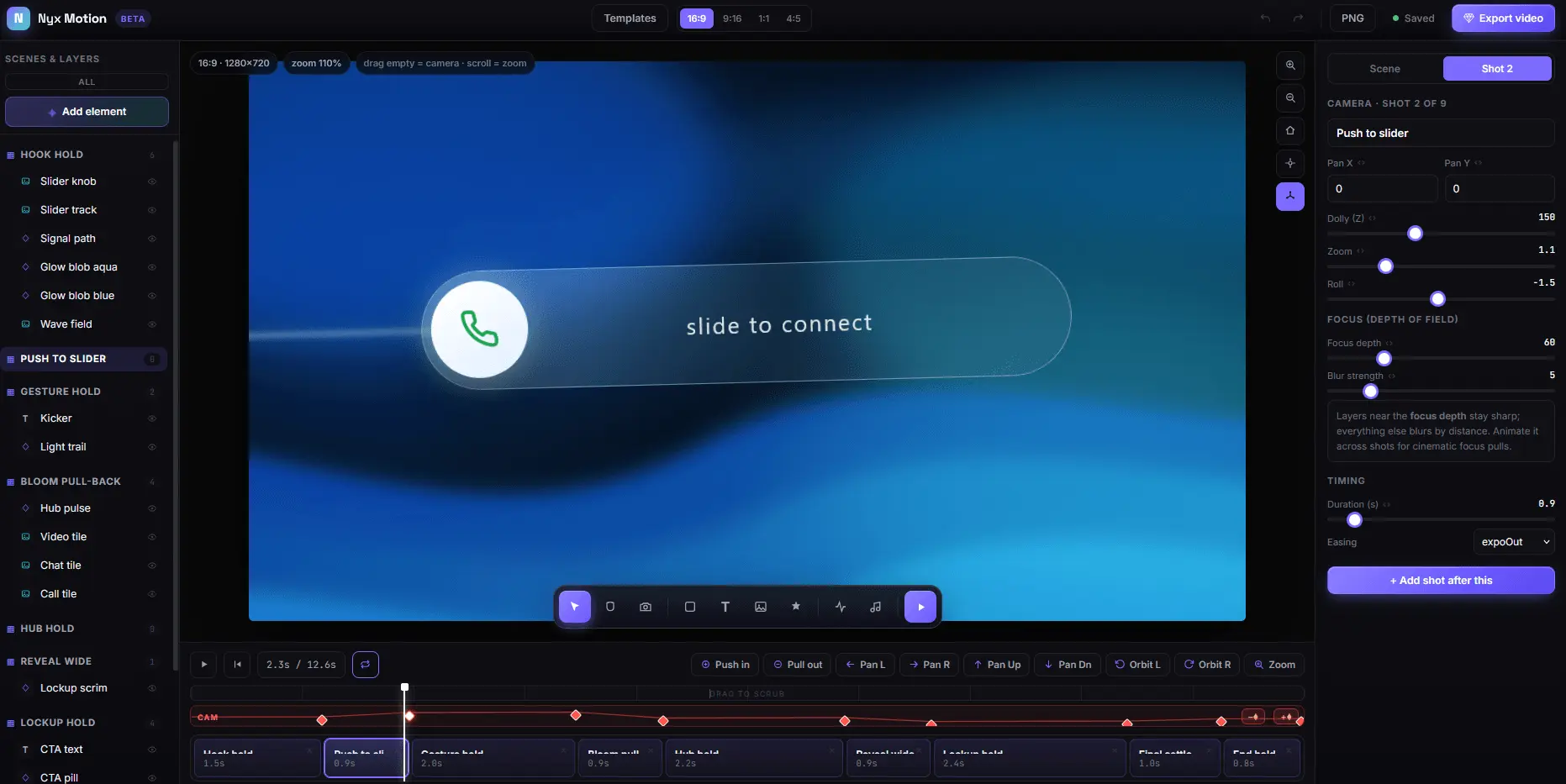
Task: Zoom in with the magnifier plus icon
Action: (1290, 65)
